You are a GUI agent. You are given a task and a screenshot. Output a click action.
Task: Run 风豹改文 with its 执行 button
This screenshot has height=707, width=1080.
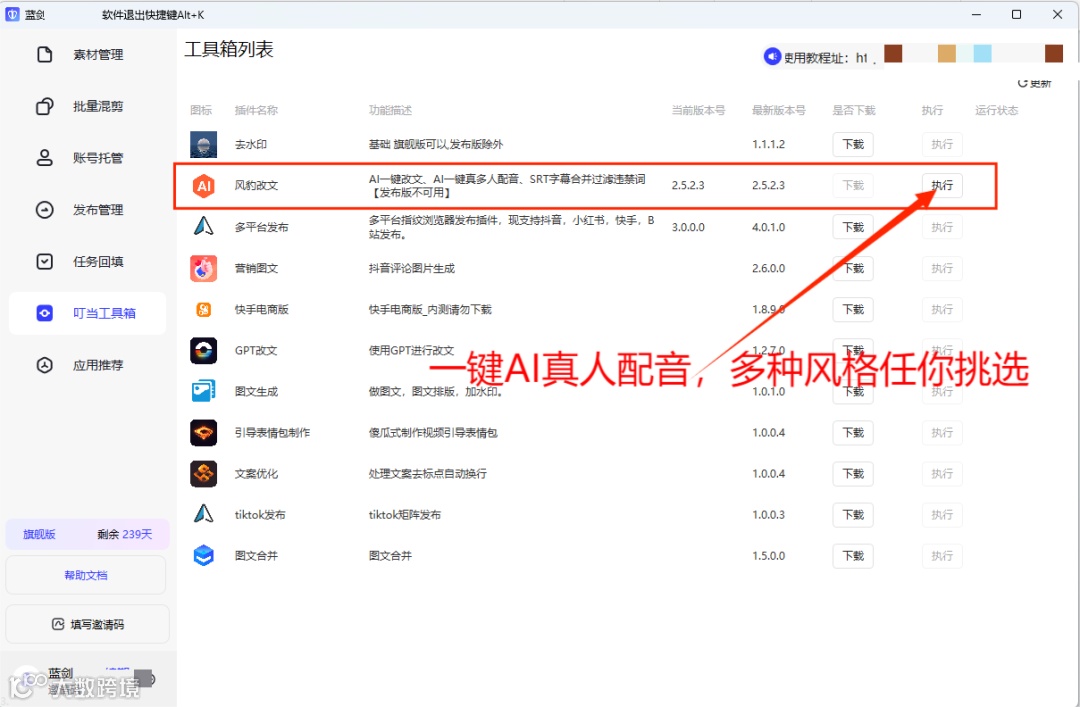[x=942, y=185]
